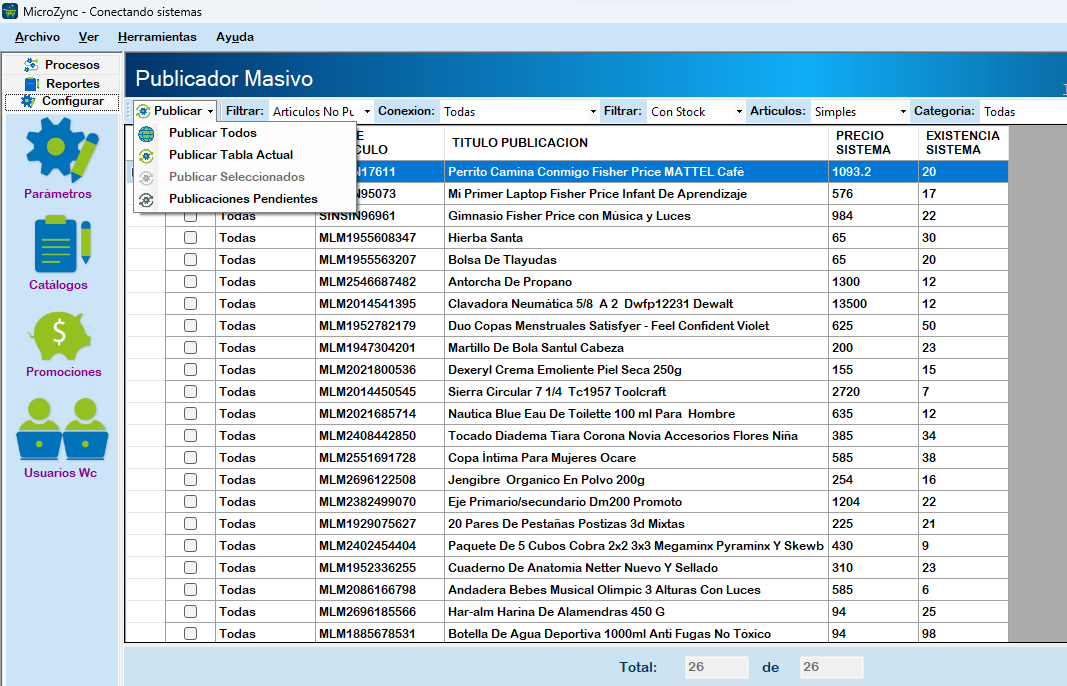Check the box for Hierba Santa row
This screenshot has height=686, width=1067.
[x=190, y=238]
